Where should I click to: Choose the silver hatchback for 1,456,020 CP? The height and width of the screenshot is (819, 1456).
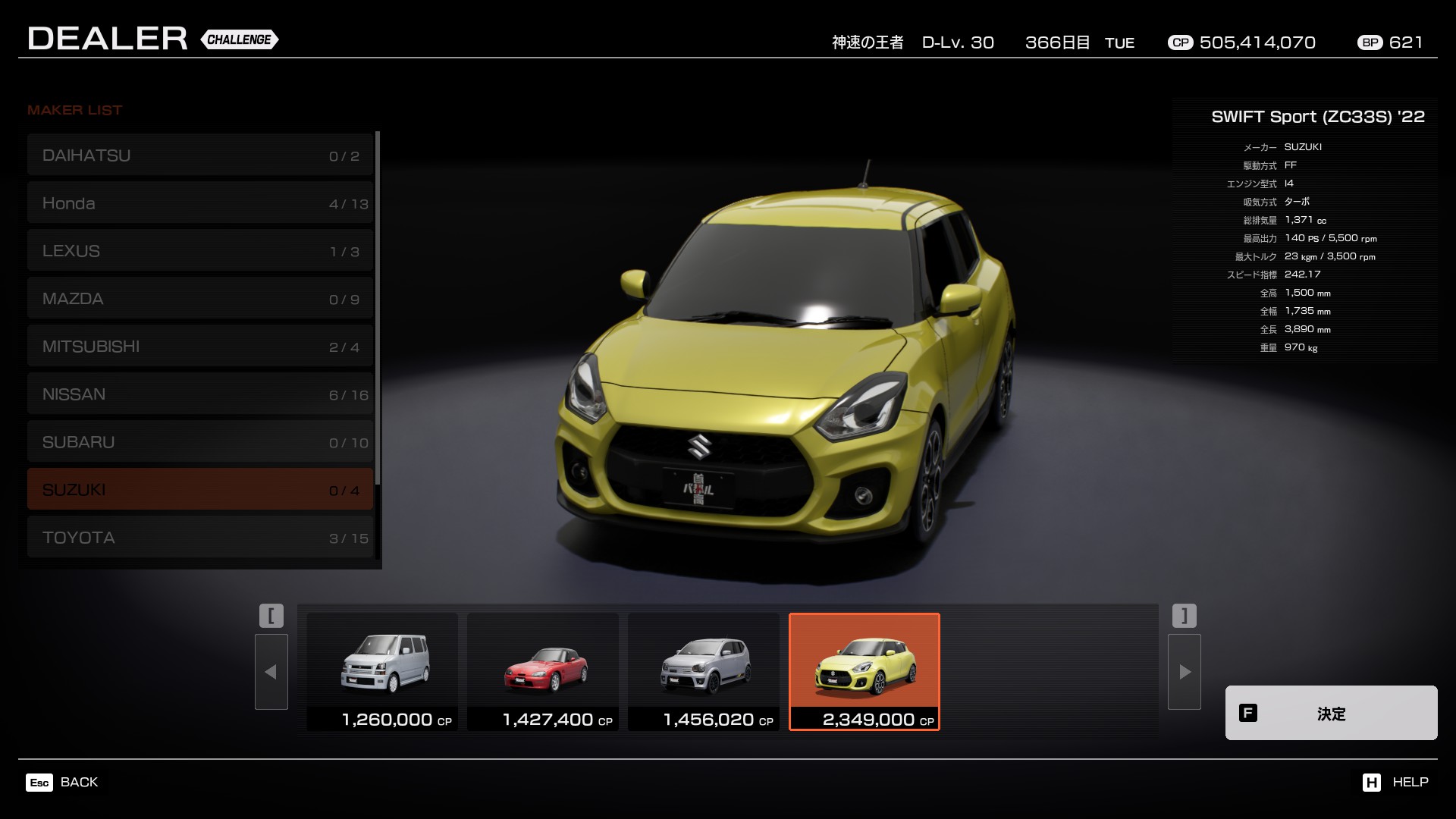[704, 671]
